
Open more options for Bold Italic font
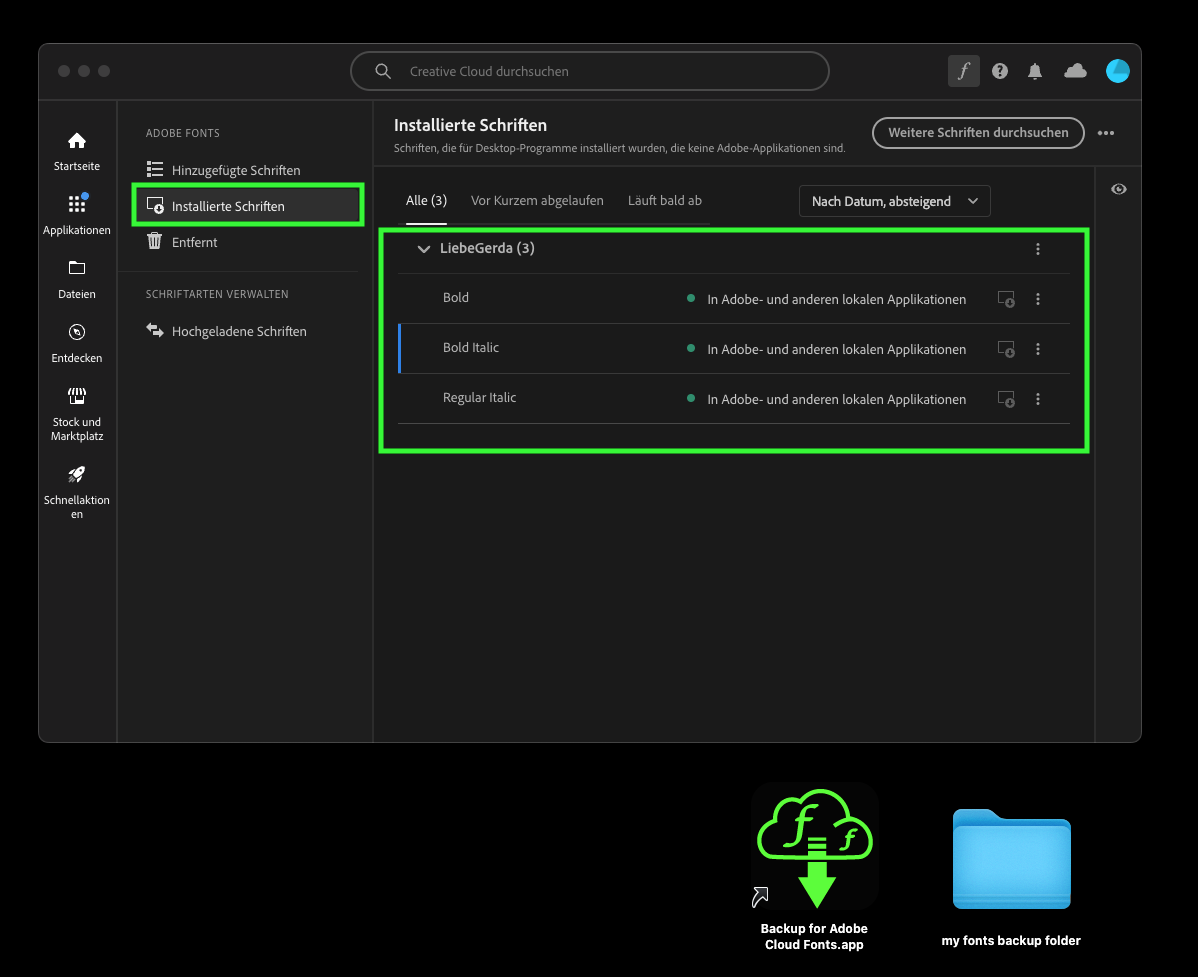pyautogui.click(x=1038, y=349)
